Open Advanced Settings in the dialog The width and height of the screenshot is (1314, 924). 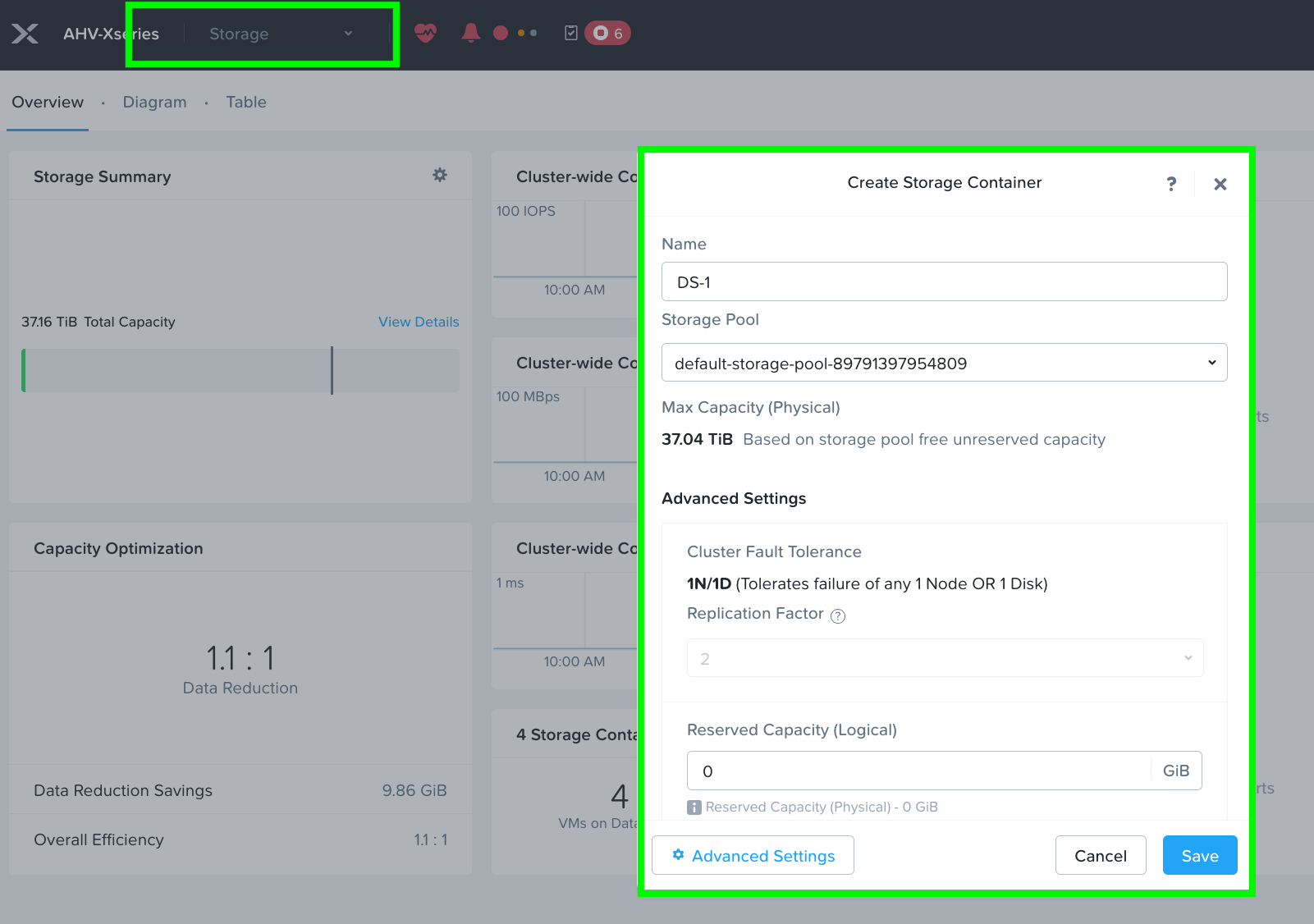pyautogui.click(x=752, y=855)
